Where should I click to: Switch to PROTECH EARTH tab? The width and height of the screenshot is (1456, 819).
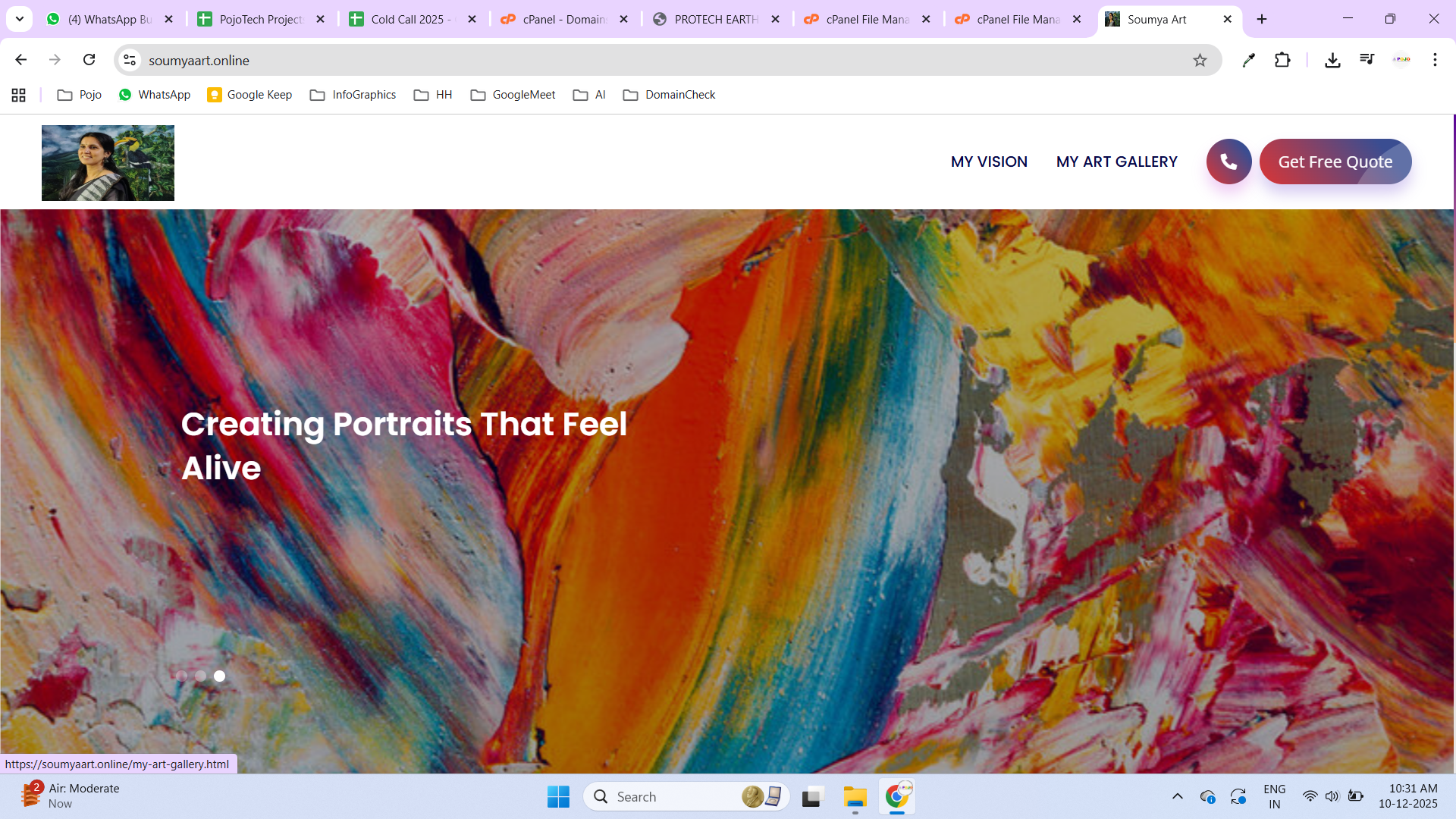click(715, 19)
